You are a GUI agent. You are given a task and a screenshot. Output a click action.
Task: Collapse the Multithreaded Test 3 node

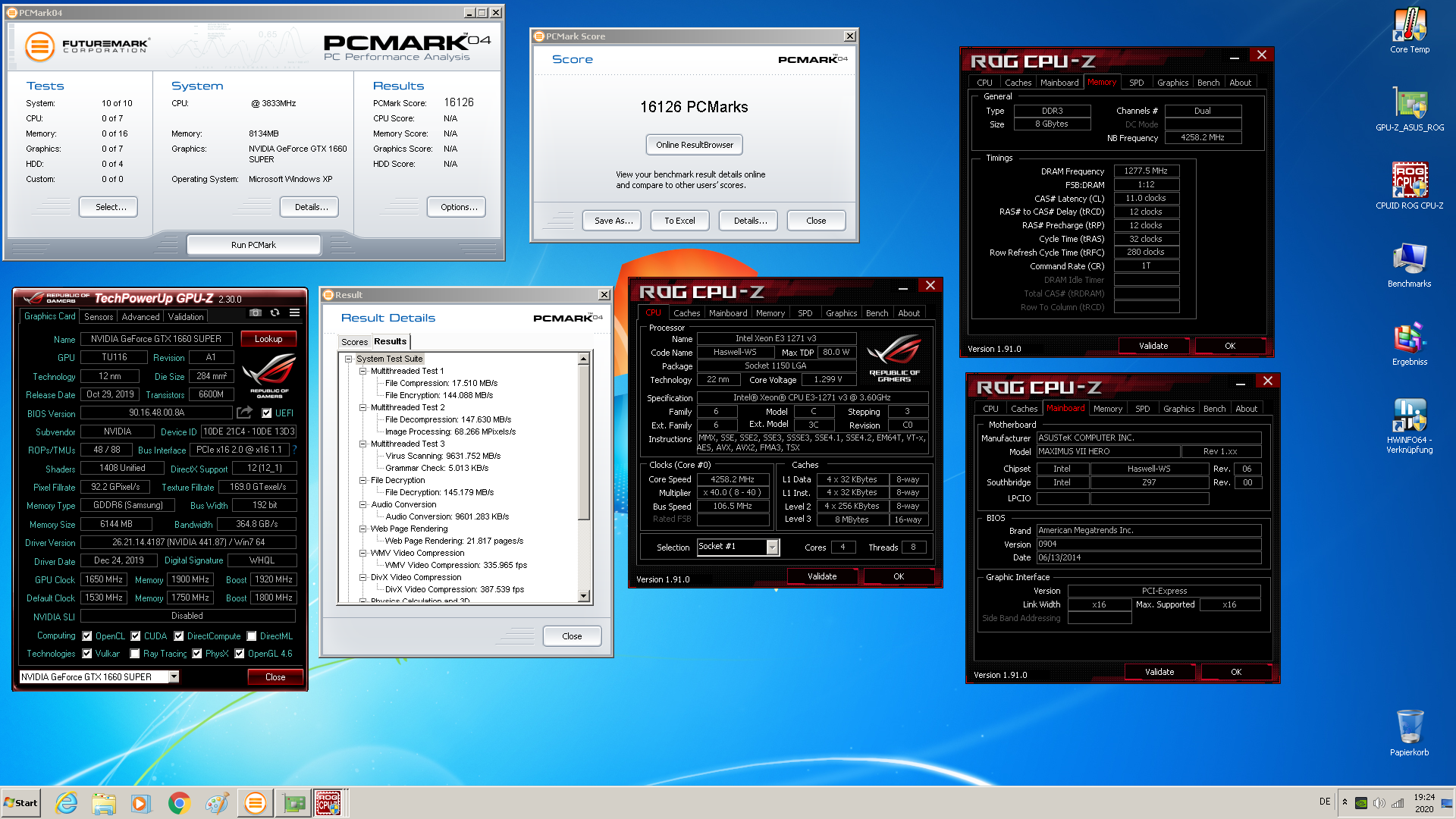[x=363, y=444]
